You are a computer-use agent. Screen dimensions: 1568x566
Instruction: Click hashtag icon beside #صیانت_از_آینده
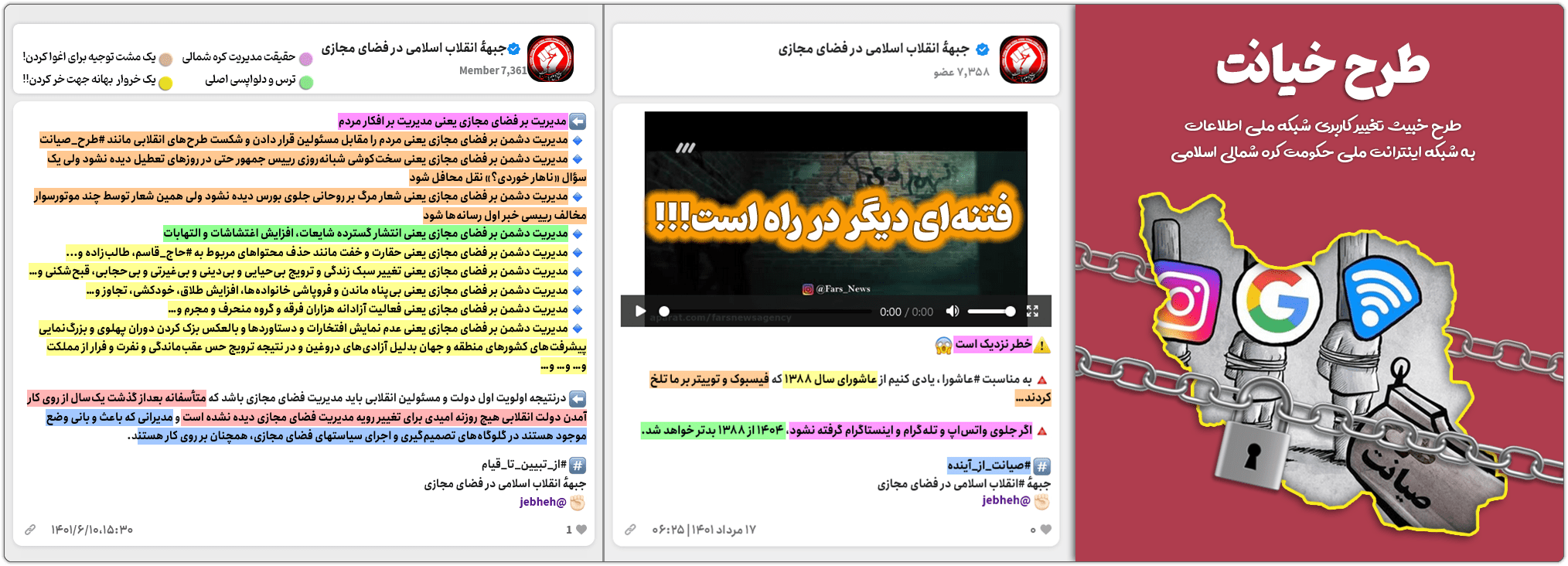1042,466
